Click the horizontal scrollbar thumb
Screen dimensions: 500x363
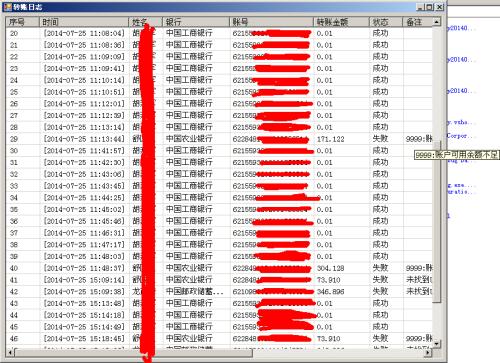click(x=133, y=352)
